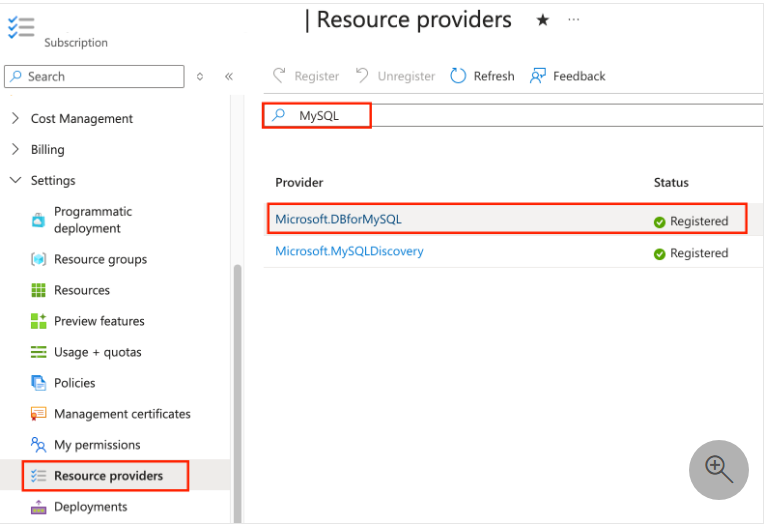Screen dimensions: 772x526
Task: Open Microsoft.DBforMySQL provider link
Action: (x=338, y=219)
